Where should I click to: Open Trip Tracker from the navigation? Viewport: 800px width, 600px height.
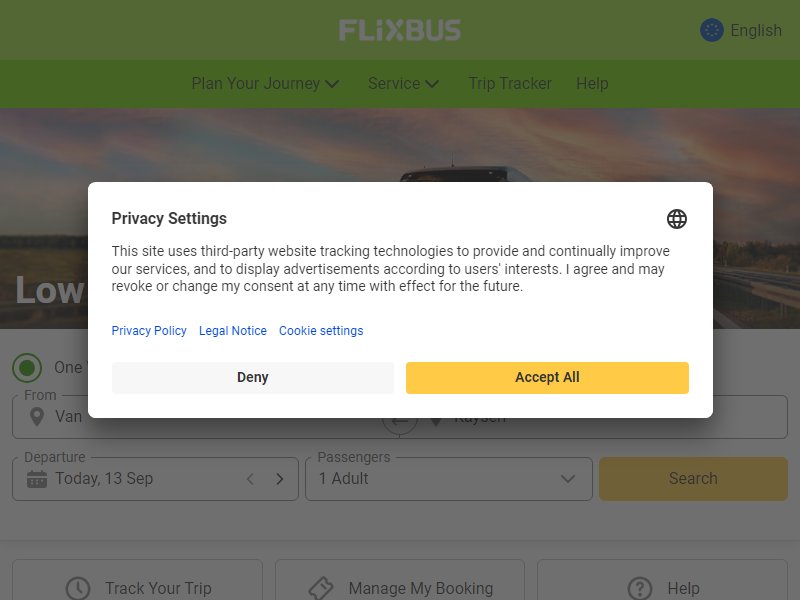pos(510,84)
